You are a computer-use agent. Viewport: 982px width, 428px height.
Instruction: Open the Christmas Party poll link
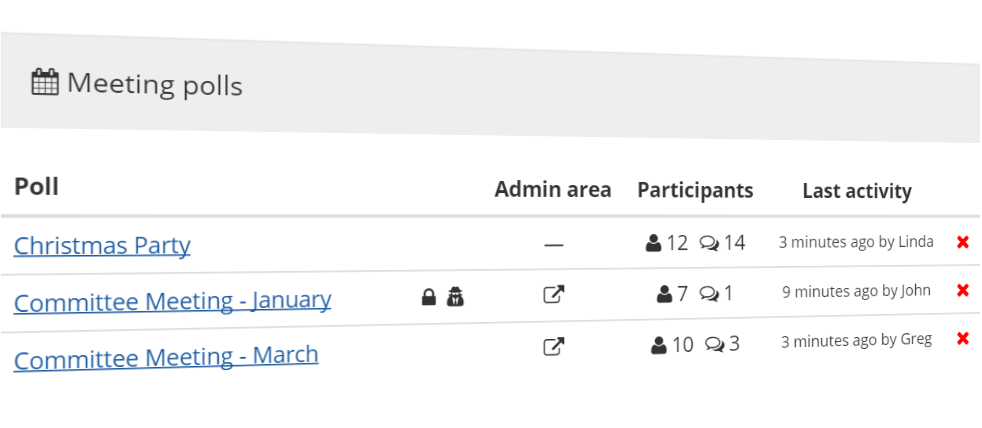(x=102, y=245)
